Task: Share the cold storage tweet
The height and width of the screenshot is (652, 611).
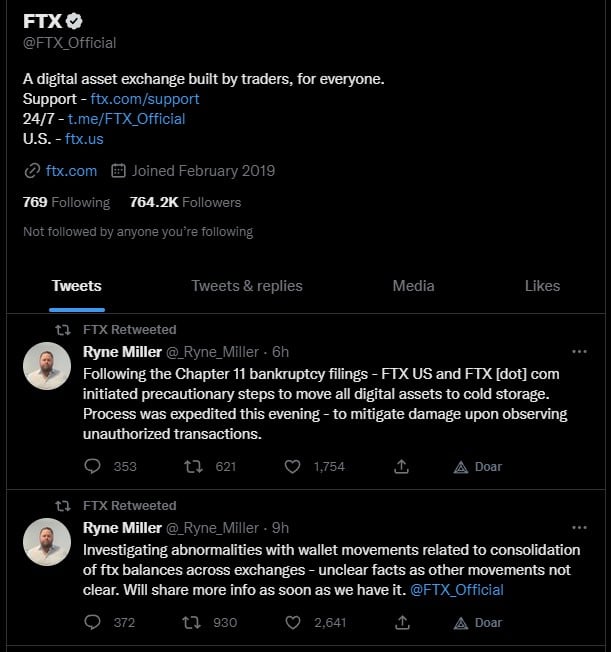Action: (401, 466)
